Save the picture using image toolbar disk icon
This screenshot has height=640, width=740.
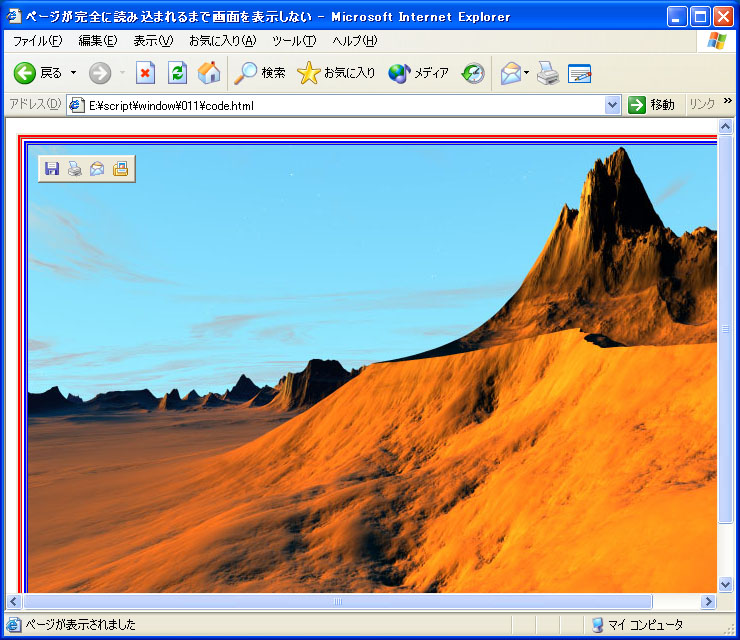pyautogui.click(x=52, y=168)
